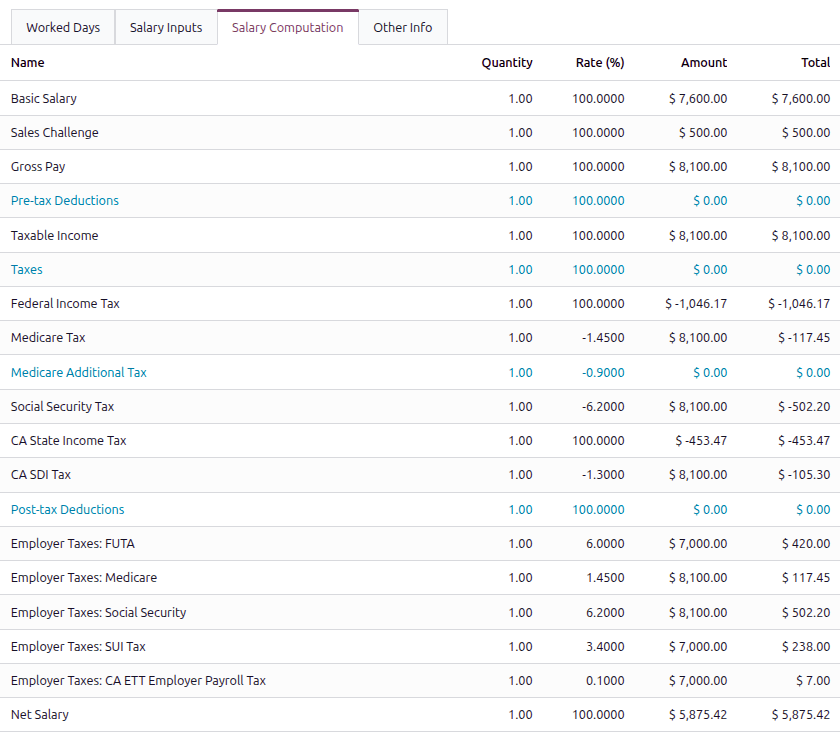
Task: Click the Net Salary total $ 5,875.42
Action: pos(801,714)
